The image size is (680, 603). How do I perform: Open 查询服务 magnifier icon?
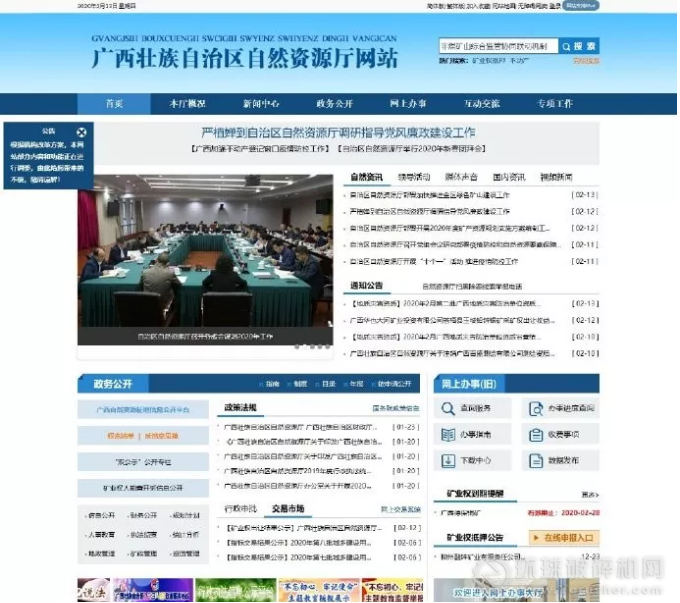coord(448,408)
